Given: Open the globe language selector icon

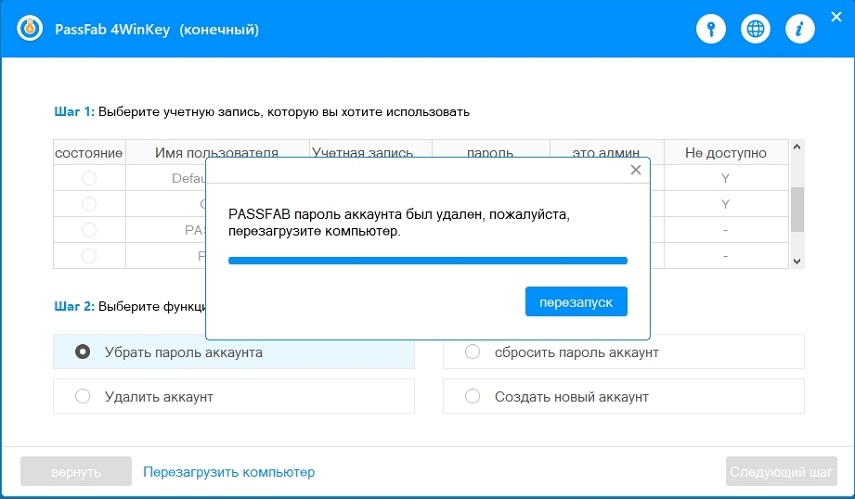Looking at the screenshot, I should [x=755, y=28].
